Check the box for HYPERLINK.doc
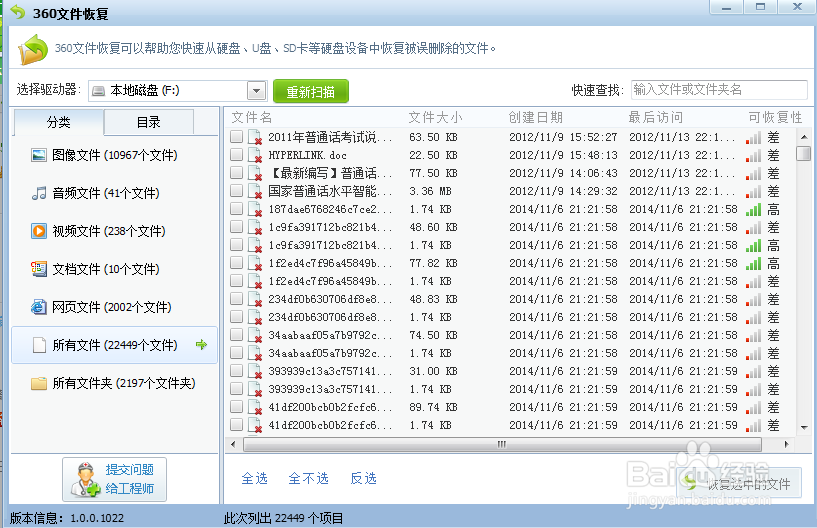The width and height of the screenshot is (817, 528). coord(237,155)
